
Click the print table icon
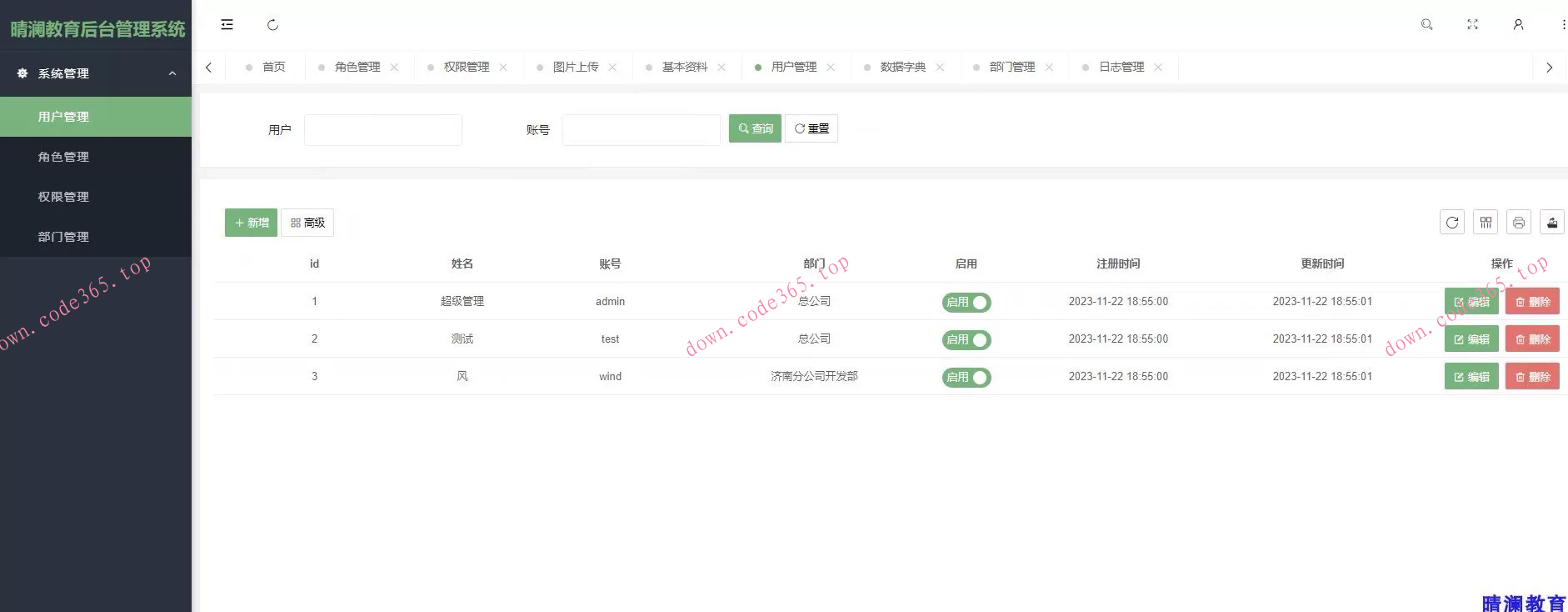[x=1519, y=223]
